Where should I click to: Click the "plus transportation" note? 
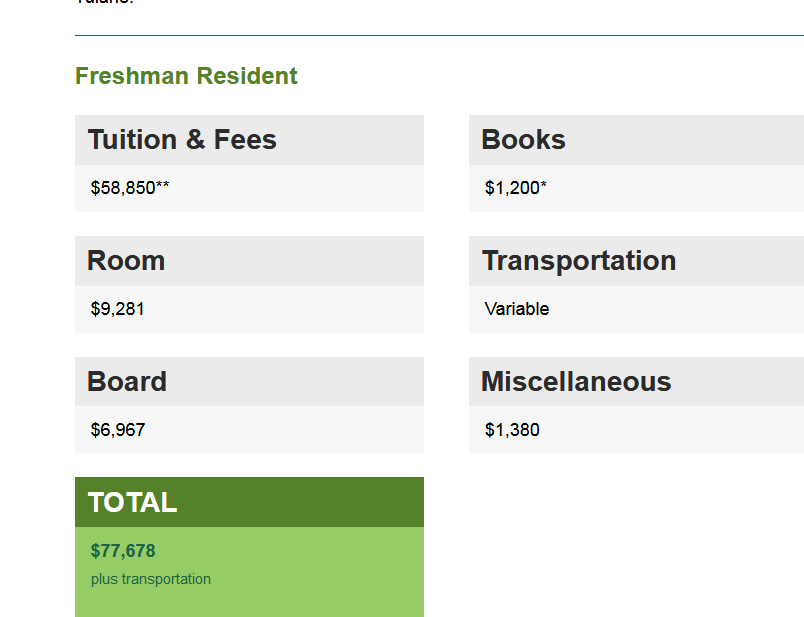tap(151, 579)
